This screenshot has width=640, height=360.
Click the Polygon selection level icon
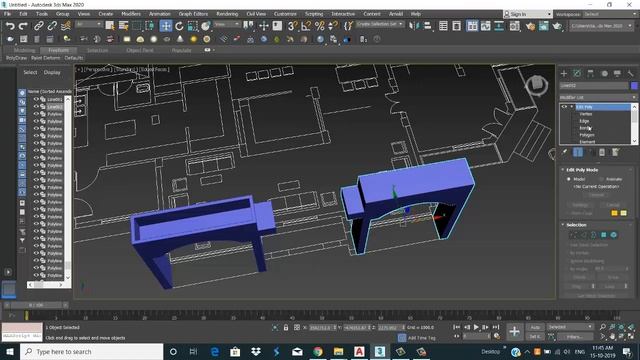point(604,235)
